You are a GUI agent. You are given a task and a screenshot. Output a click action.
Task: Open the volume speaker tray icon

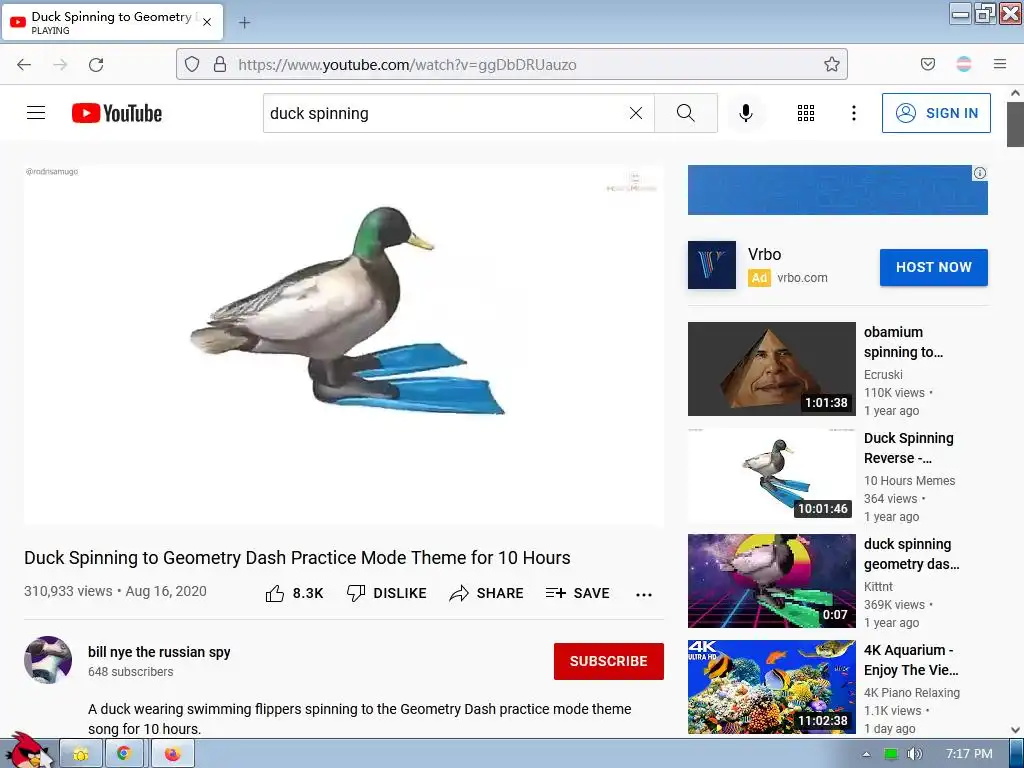point(914,754)
